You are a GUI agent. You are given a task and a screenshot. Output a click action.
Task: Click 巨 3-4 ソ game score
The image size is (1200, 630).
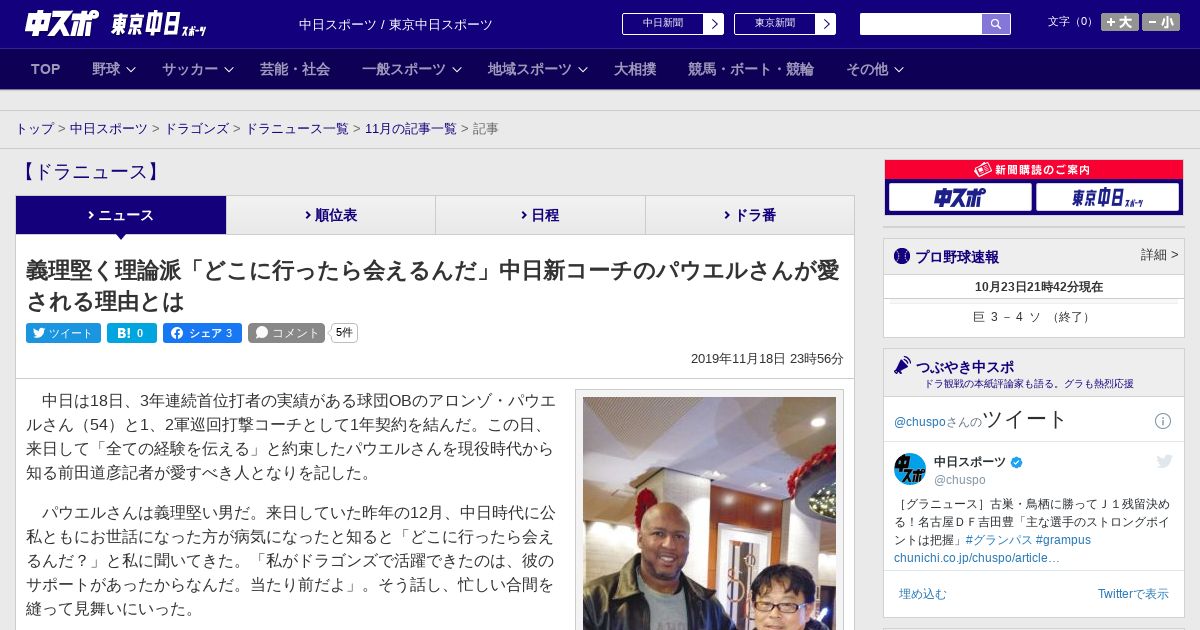tap(1034, 317)
